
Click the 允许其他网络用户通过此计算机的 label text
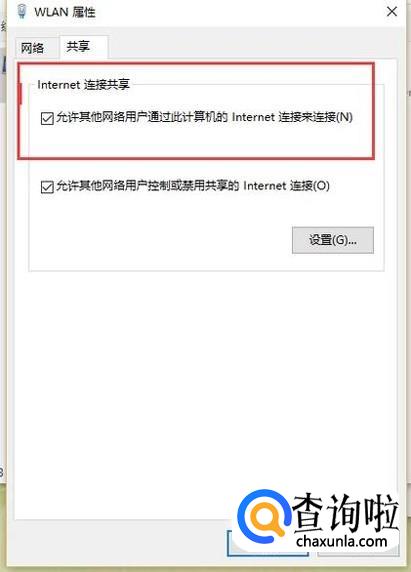click(x=142, y=117)
